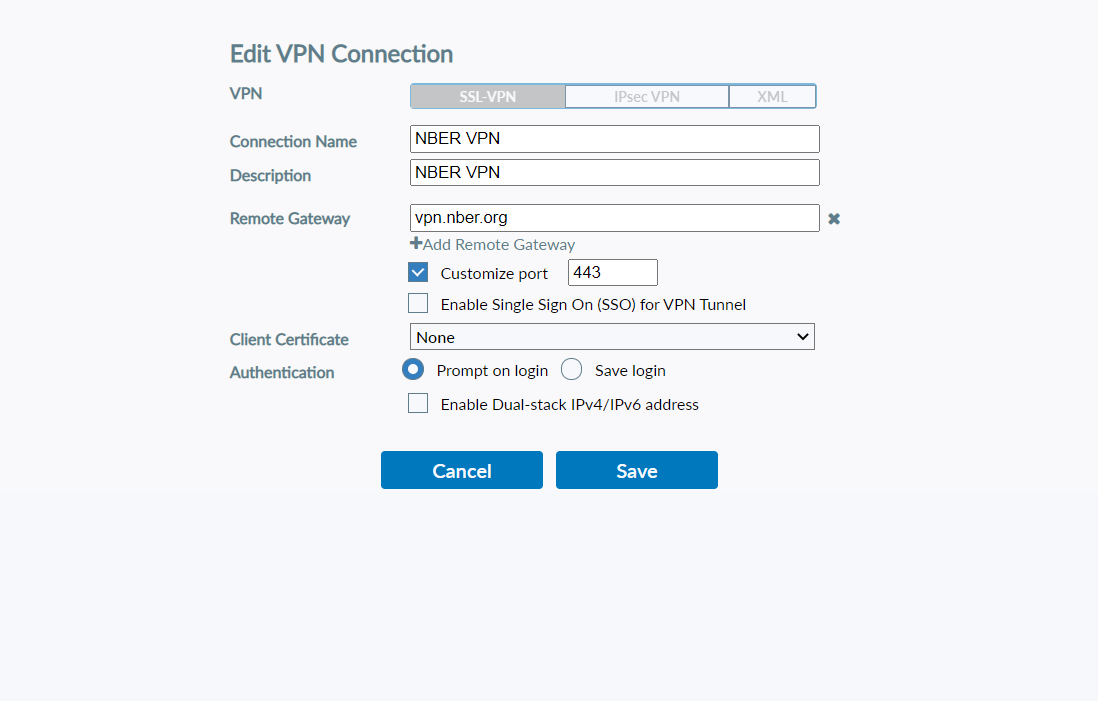Select Save login radio button
Viewport: 1098px width, 701px height.
tap(571, 369)
